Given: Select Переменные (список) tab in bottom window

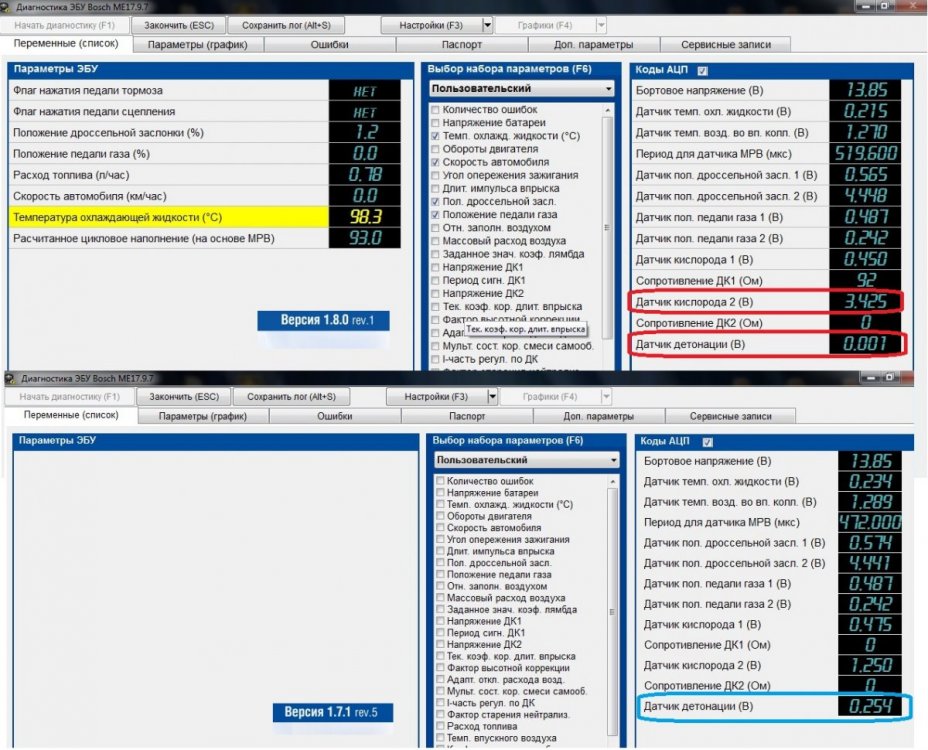Looking at the screenshot, I should 71,416.
